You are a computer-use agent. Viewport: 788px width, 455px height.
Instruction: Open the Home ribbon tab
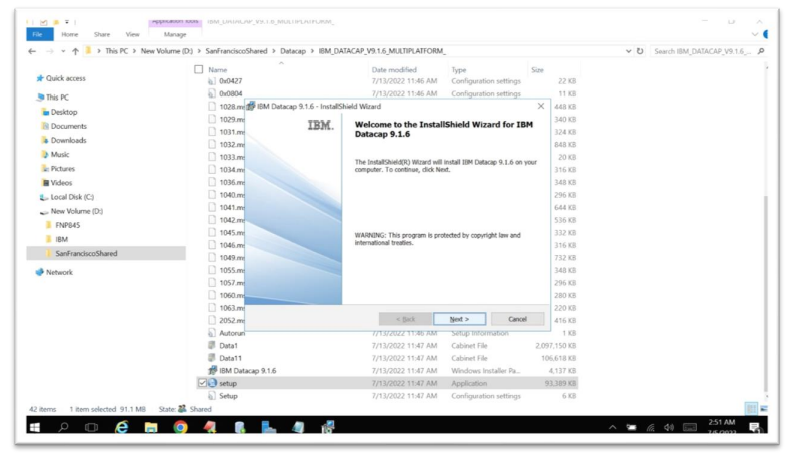click(69, 34)
